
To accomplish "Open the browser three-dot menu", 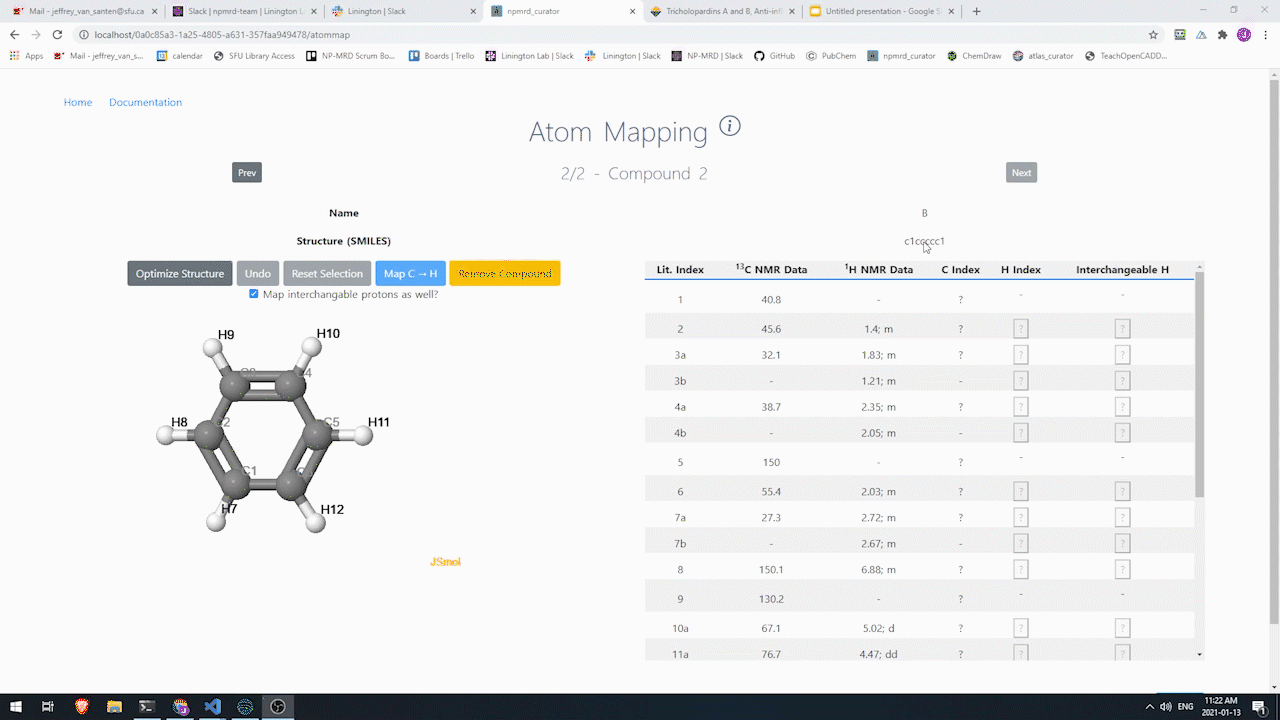I will coord(1264,34).
